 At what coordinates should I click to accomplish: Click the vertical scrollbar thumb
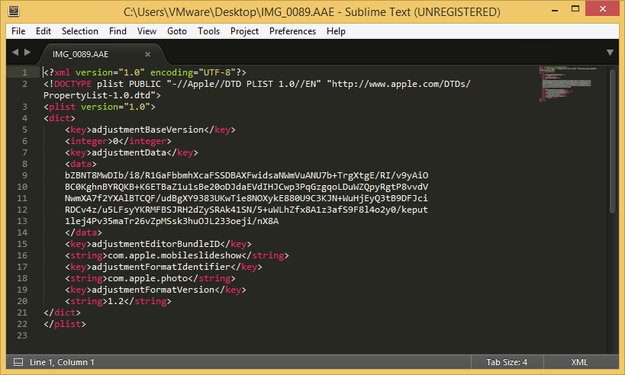pos(613,141)
